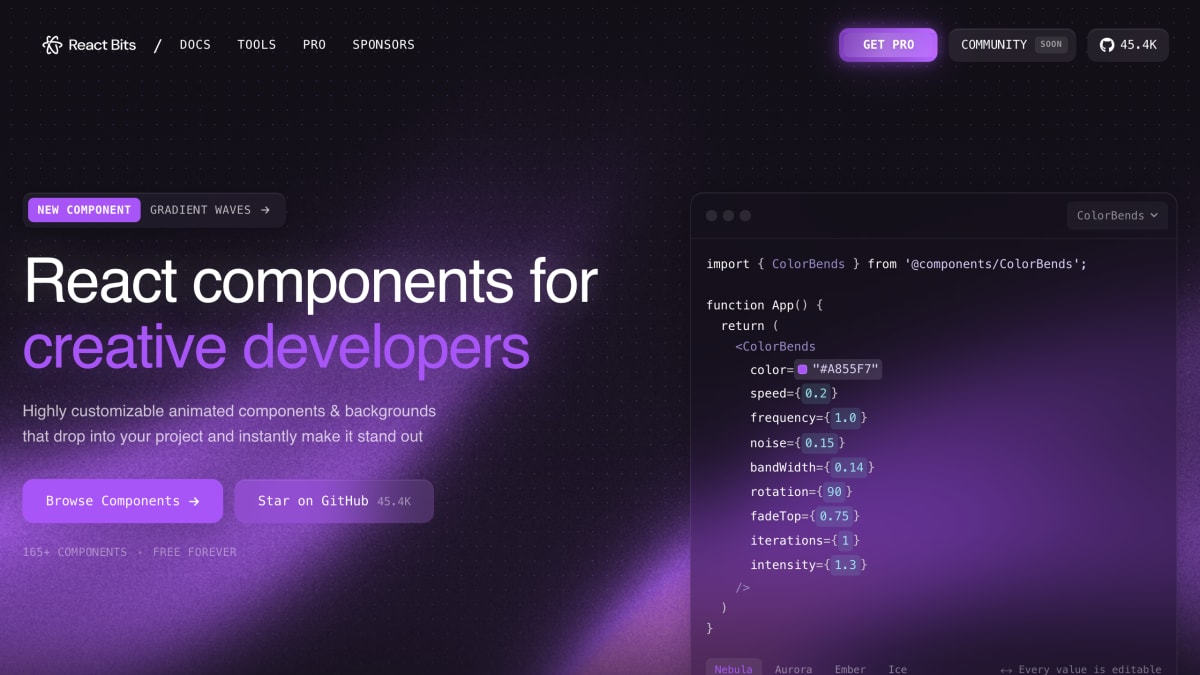Switch to the Ice preset tab
1200x675 pixels.
897,668
